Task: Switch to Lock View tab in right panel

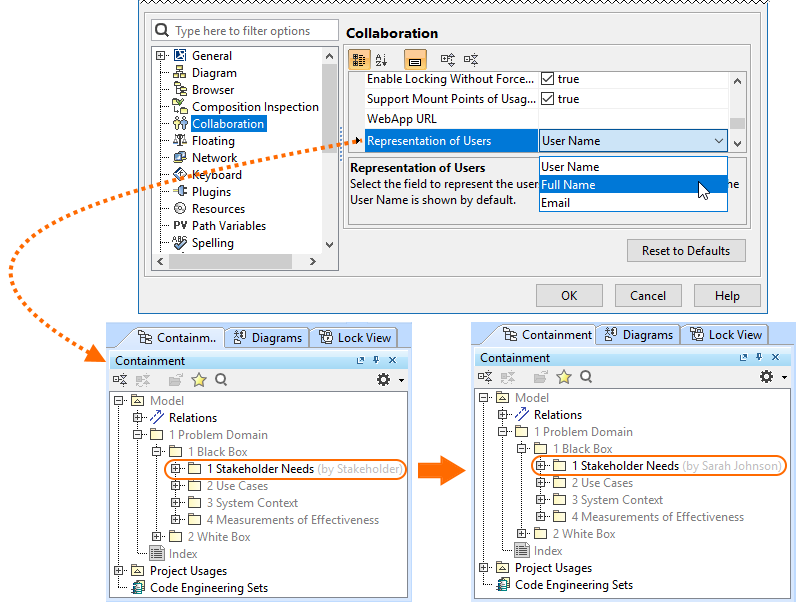Action: [725, 334]
